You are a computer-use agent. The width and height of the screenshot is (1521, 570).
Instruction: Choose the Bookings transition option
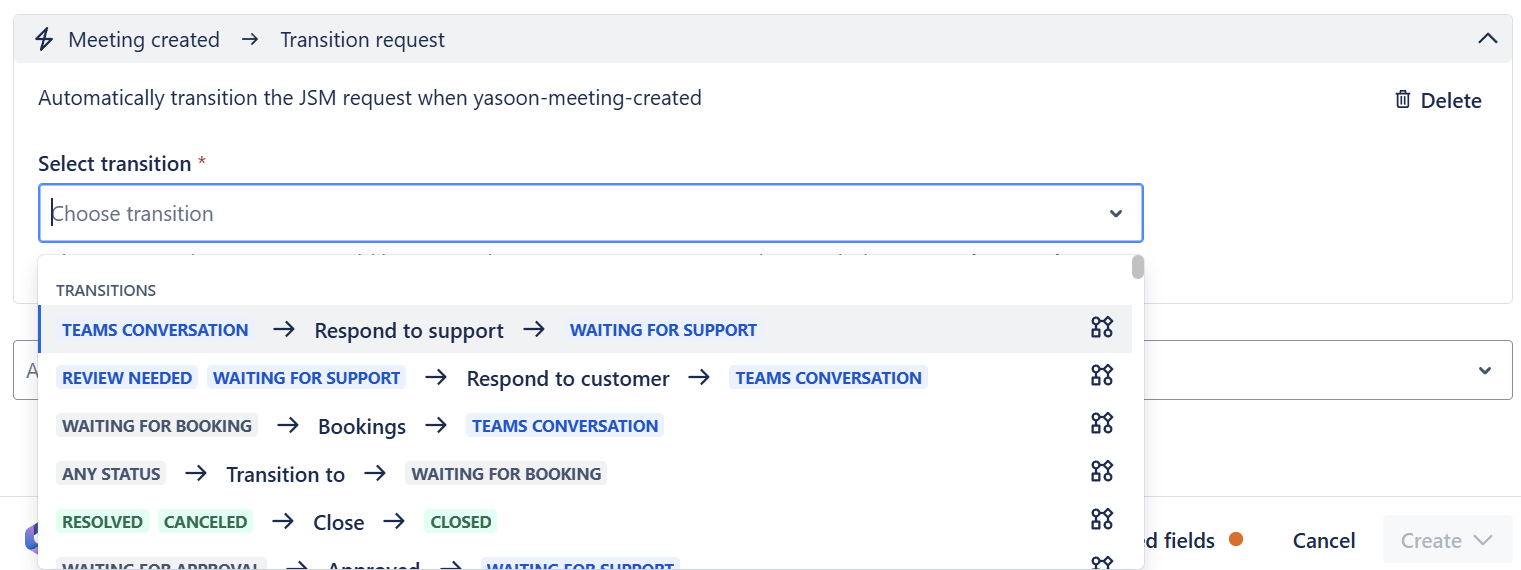[x=361, y=426]
